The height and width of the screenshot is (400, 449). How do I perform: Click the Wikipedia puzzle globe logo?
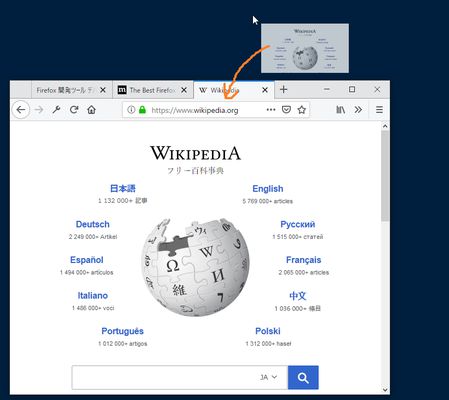pyautogui.click(x=195, y=267)
